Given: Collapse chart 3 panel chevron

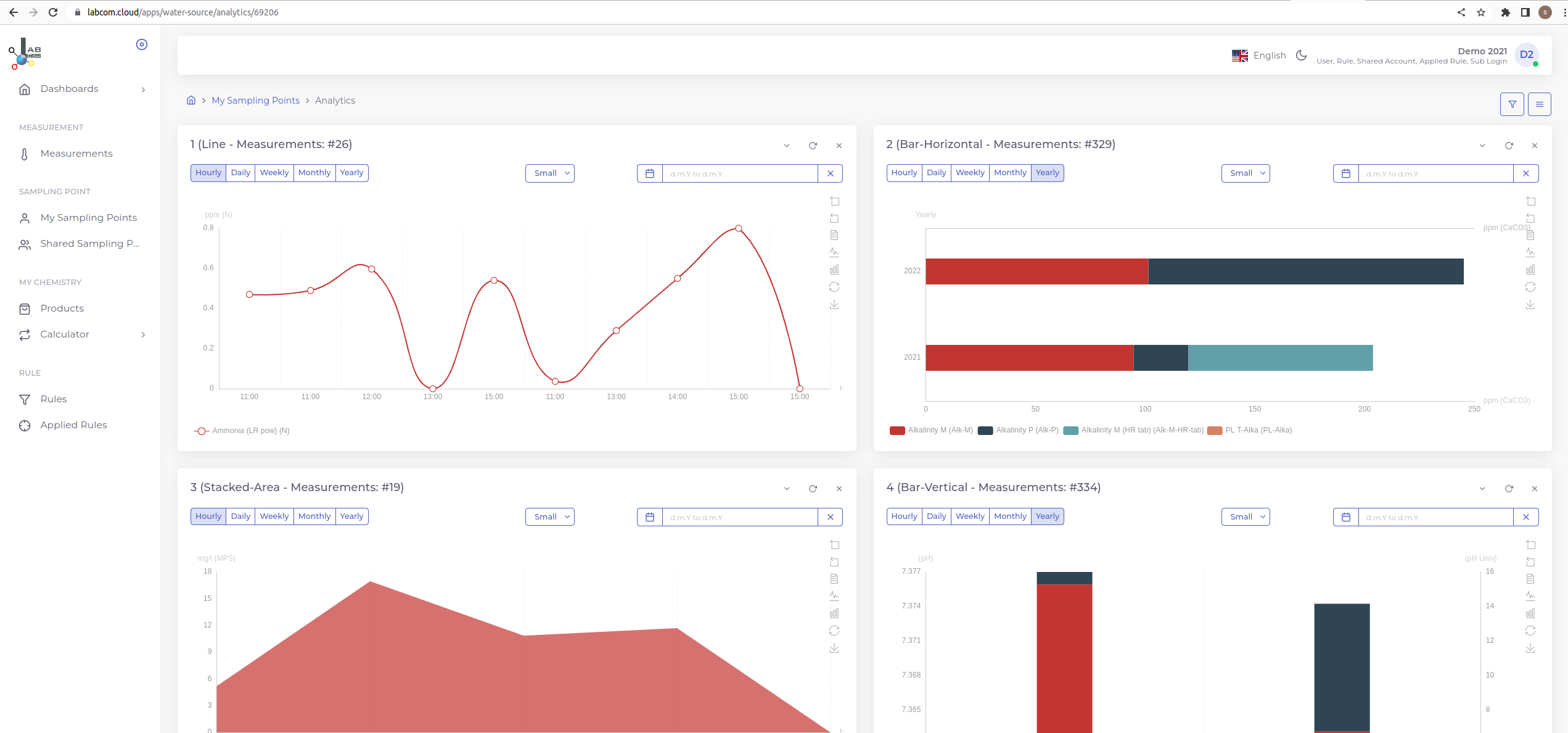Looking at the screenshot, I should point(787,489).
